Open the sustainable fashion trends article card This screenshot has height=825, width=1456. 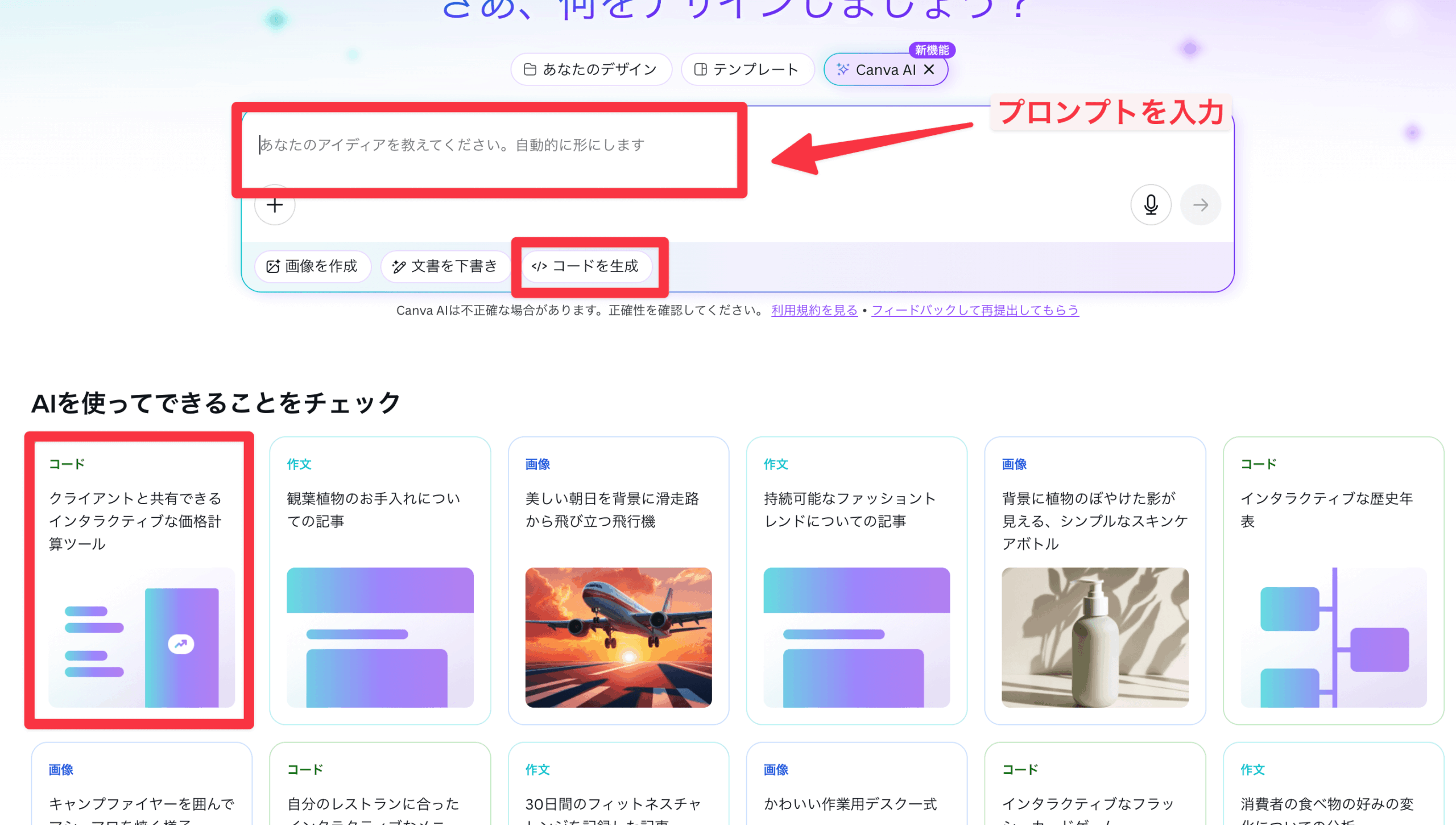pos(856,580)
